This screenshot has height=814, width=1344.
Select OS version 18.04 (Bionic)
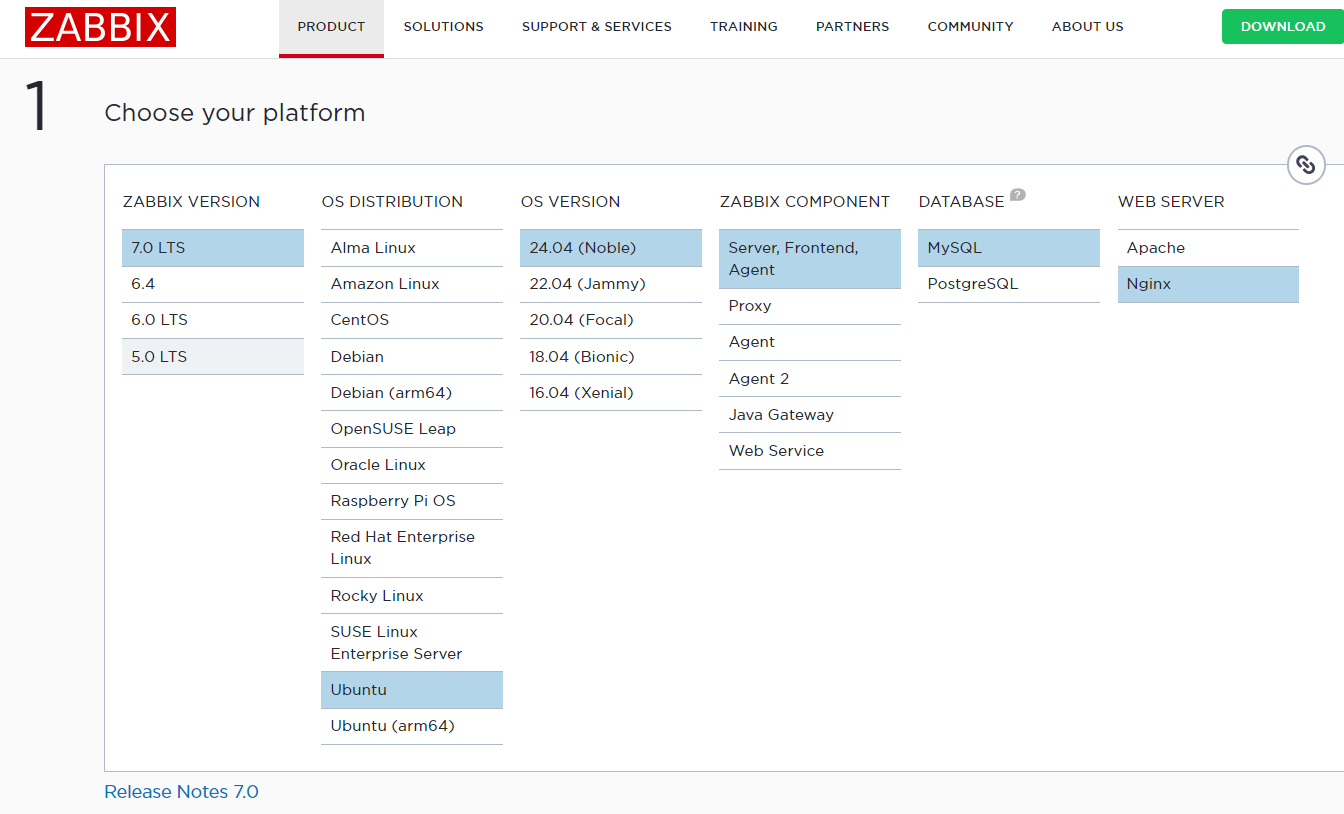pos(611,357)
